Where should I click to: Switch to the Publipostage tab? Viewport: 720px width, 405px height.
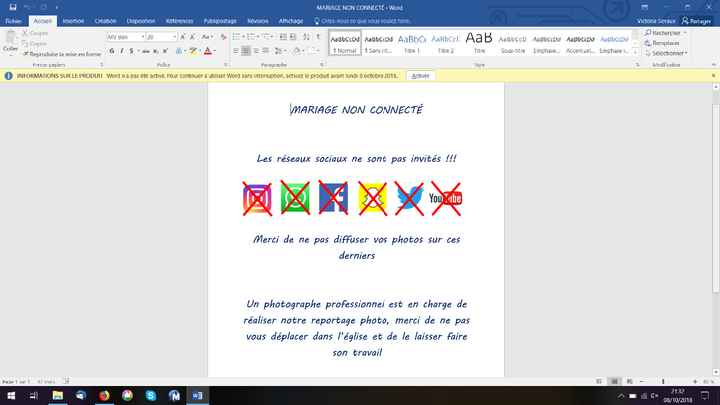[220, 21]
